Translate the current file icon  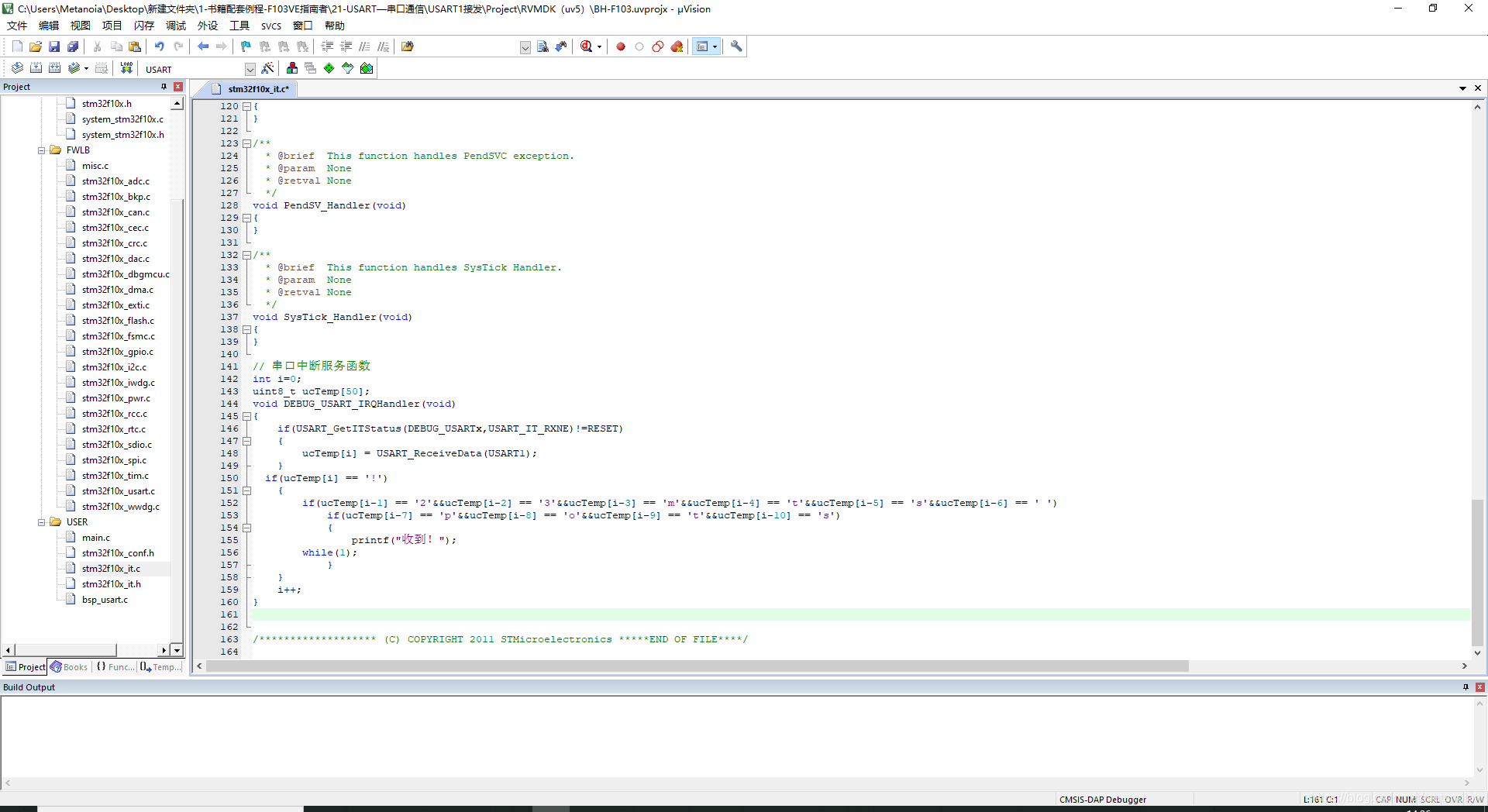coord(17,68)
